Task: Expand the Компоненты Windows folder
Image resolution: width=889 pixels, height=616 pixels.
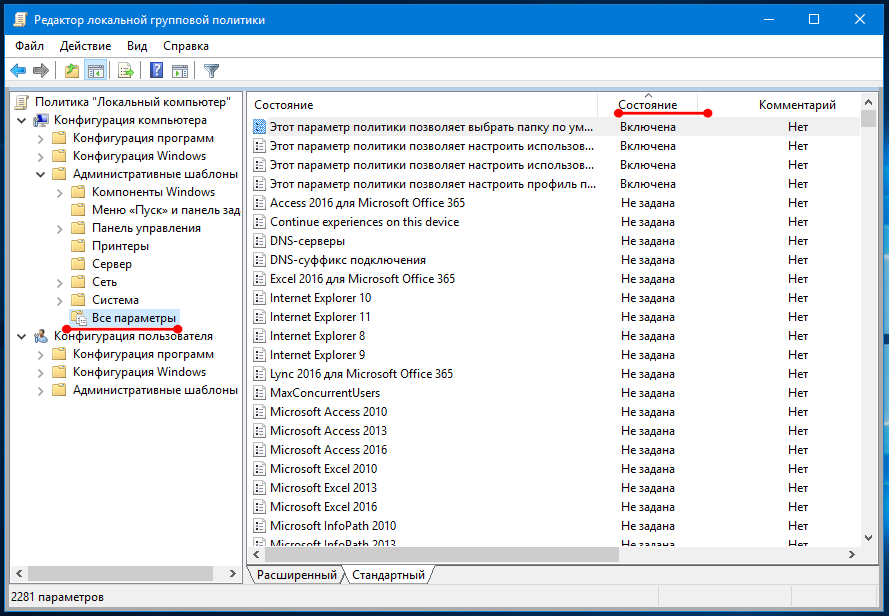Action: pos(60,193)
